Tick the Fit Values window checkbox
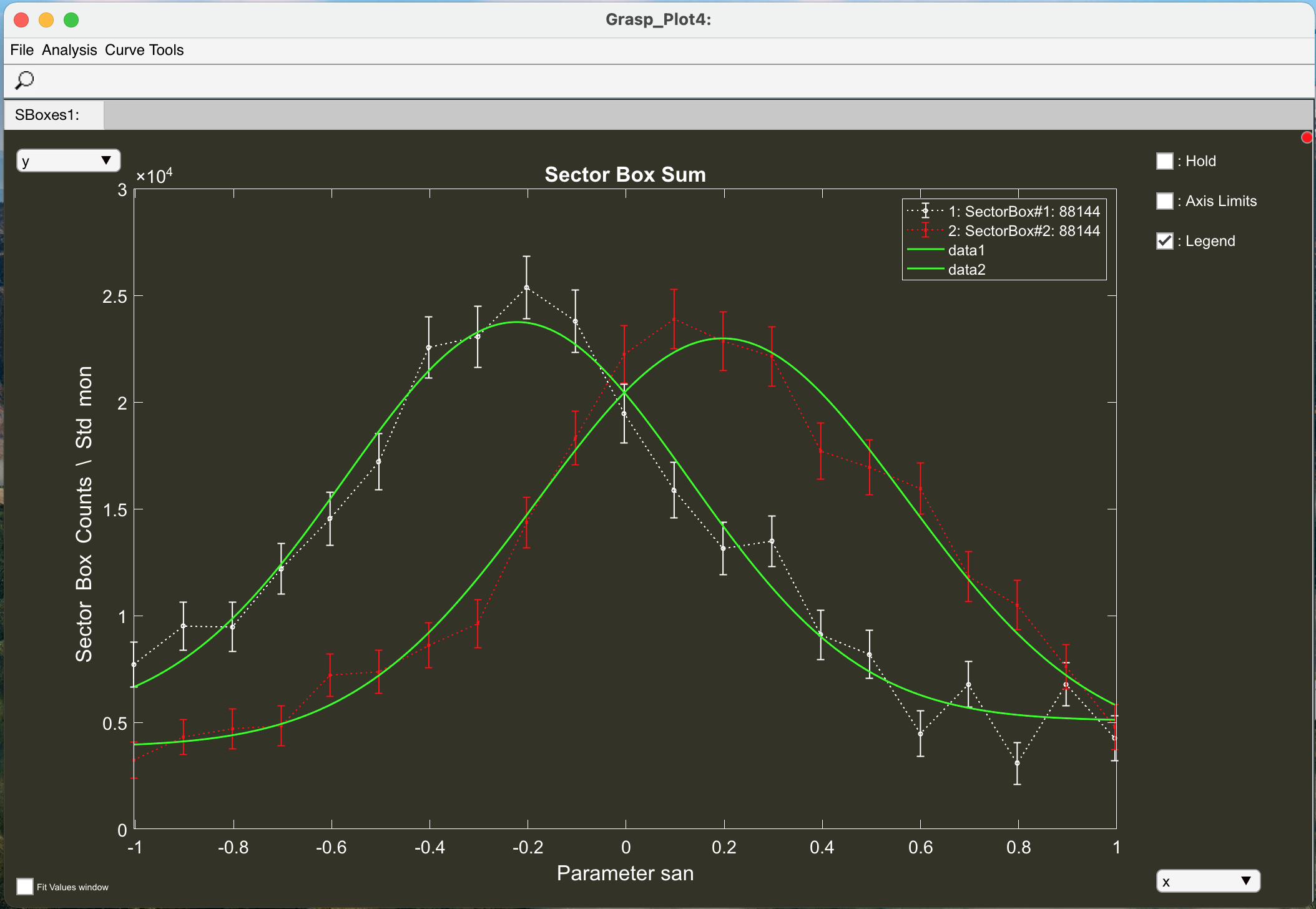The width and height of the screenshot is (1316, 909). coord(25,887)
